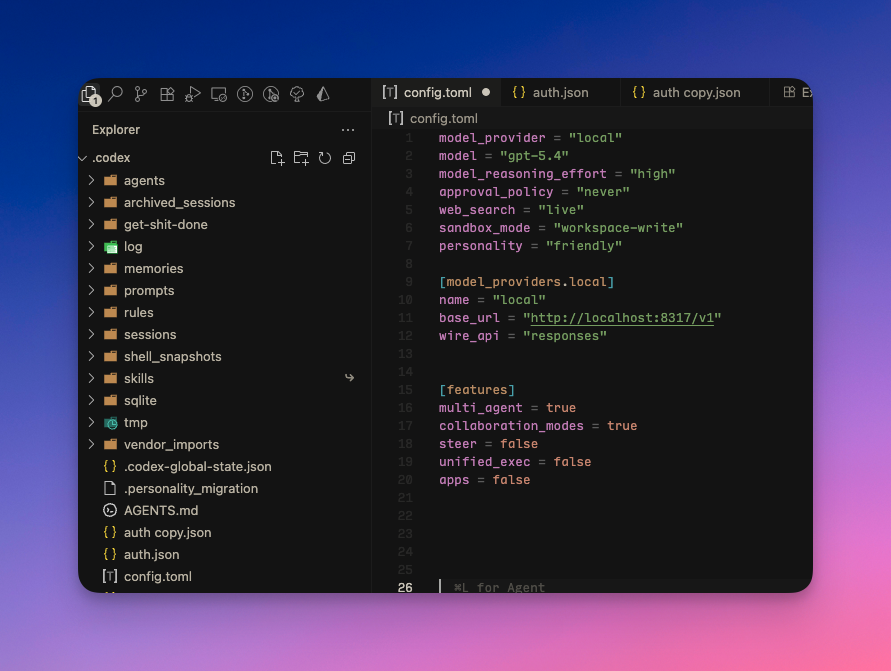891x671 pixels.
Task: Switch to the auth.json tab
Action: tap(560, 92)
